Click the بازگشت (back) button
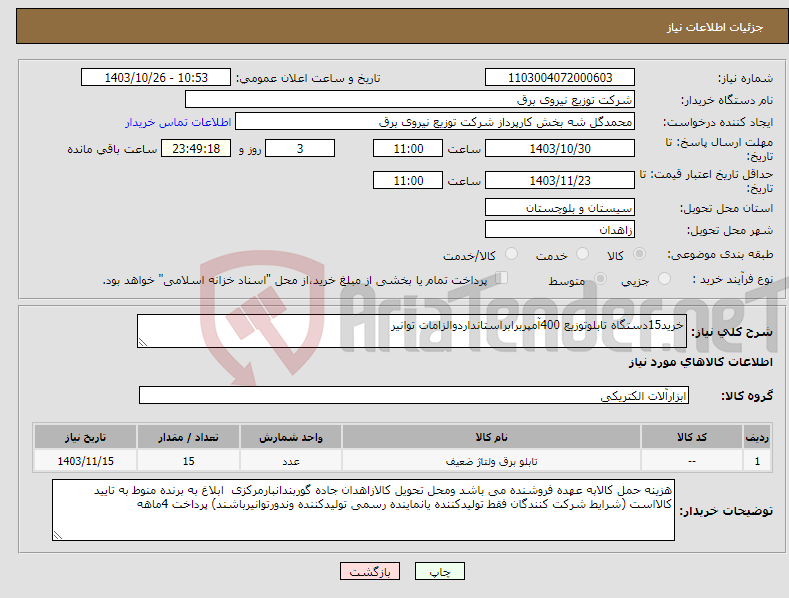Screen dimensions: 789x598 370,571
